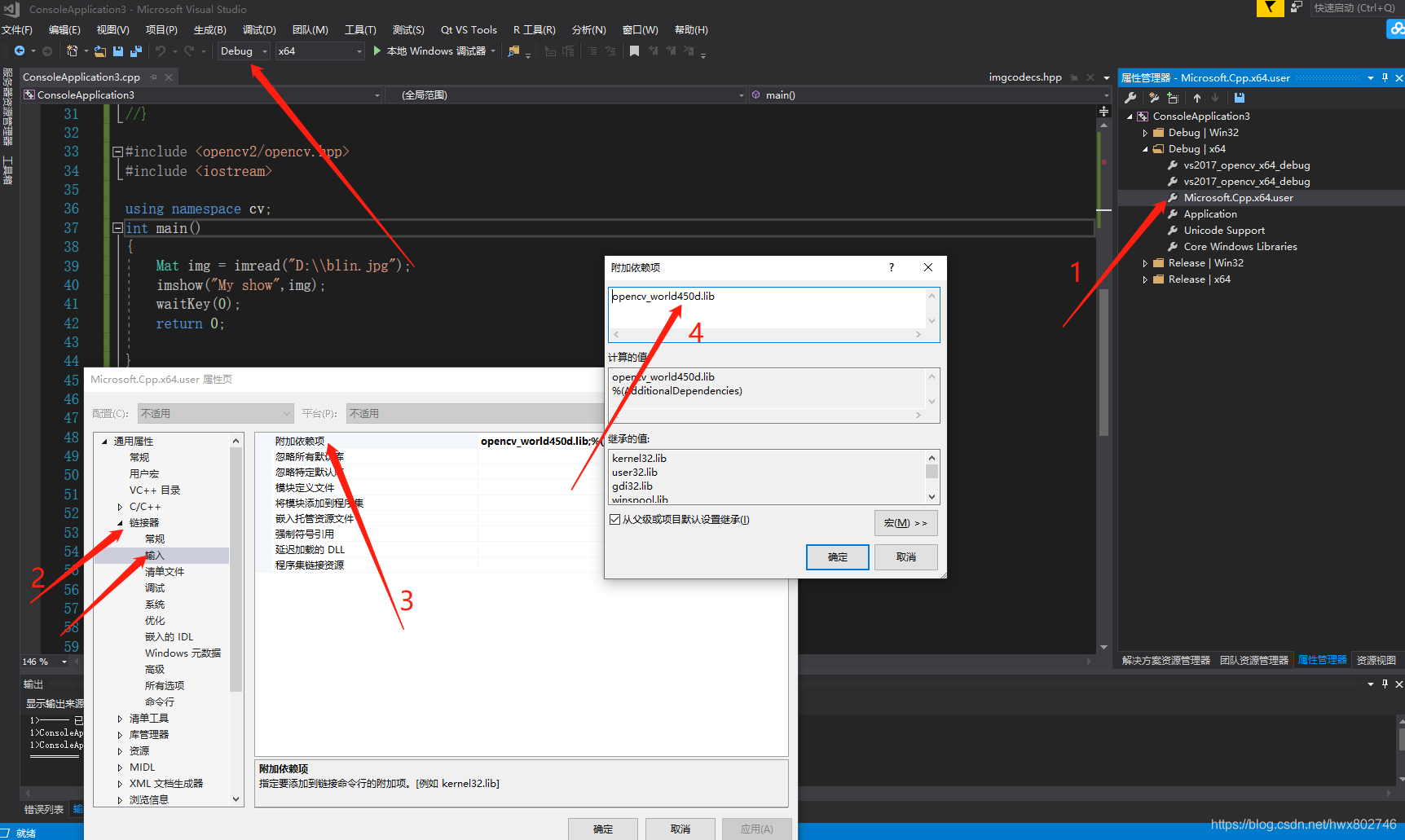The width and height of the screenshot is (1405, 840).
Task: Save the Microsoft.Cpp.x64.user property sheet
Action: coord(1239,98)
